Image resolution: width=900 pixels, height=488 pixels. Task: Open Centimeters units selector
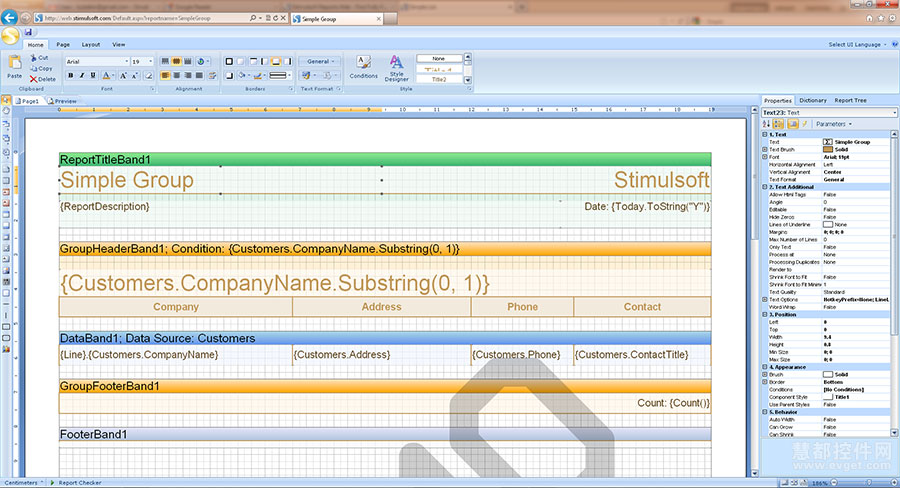click(23, 483)
